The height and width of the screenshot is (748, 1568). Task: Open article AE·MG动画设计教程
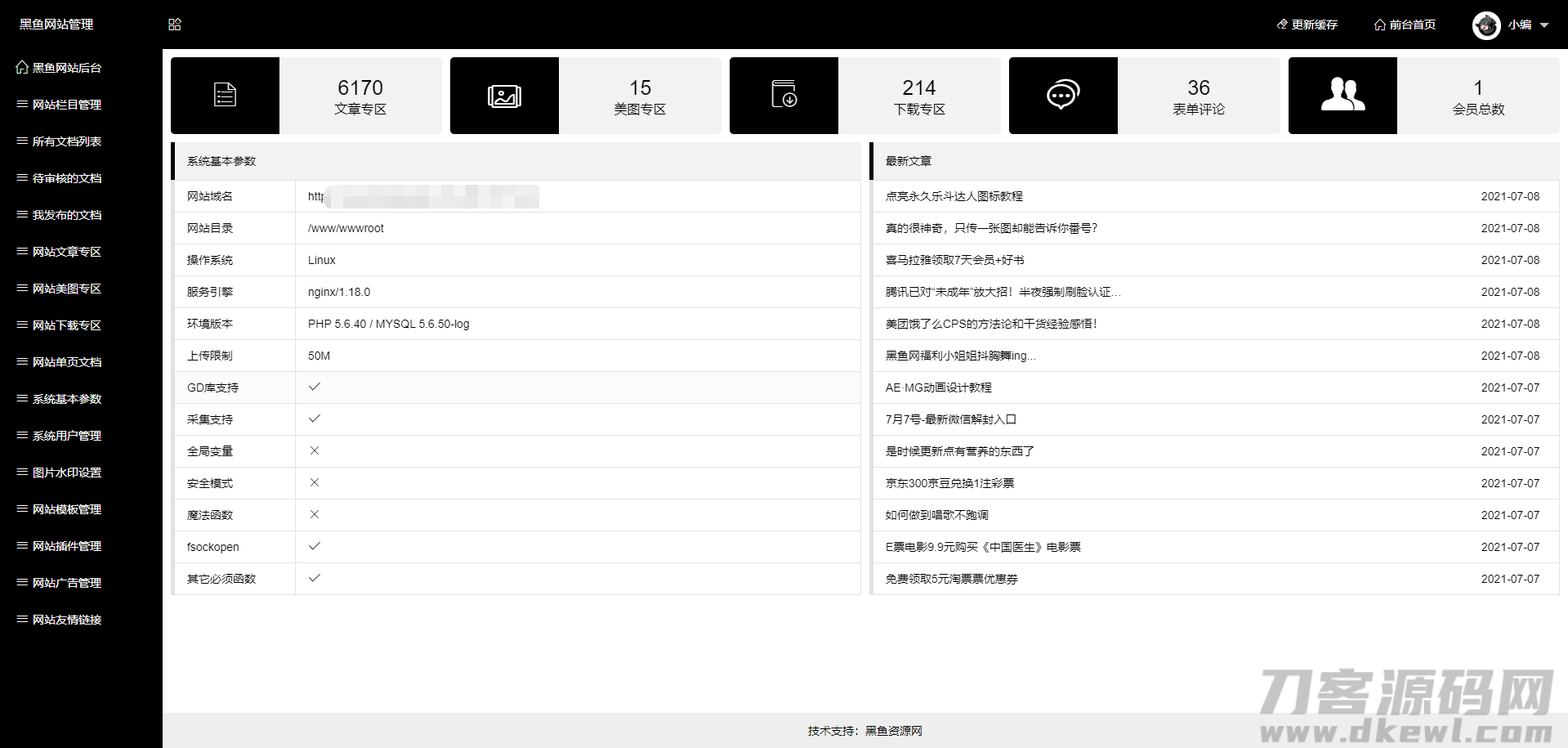[x=938, y=387]
